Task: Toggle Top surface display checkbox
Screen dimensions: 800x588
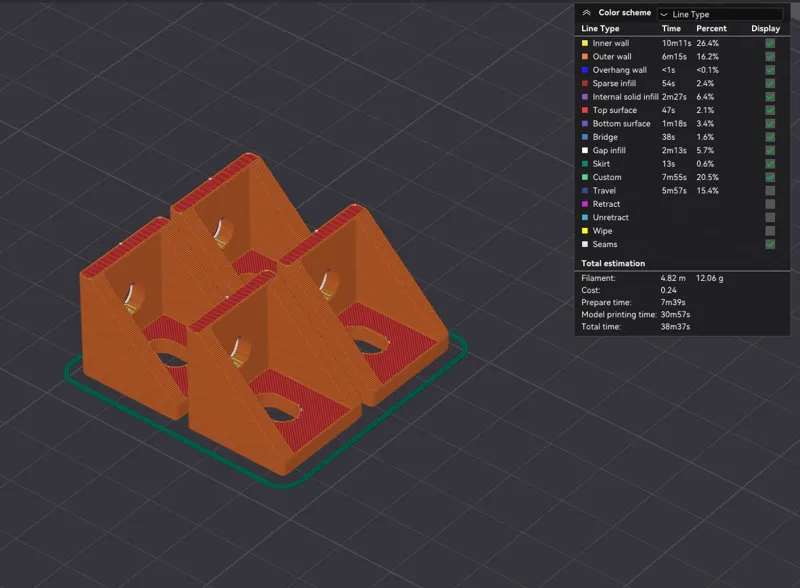Action: (x=770, y=110)
